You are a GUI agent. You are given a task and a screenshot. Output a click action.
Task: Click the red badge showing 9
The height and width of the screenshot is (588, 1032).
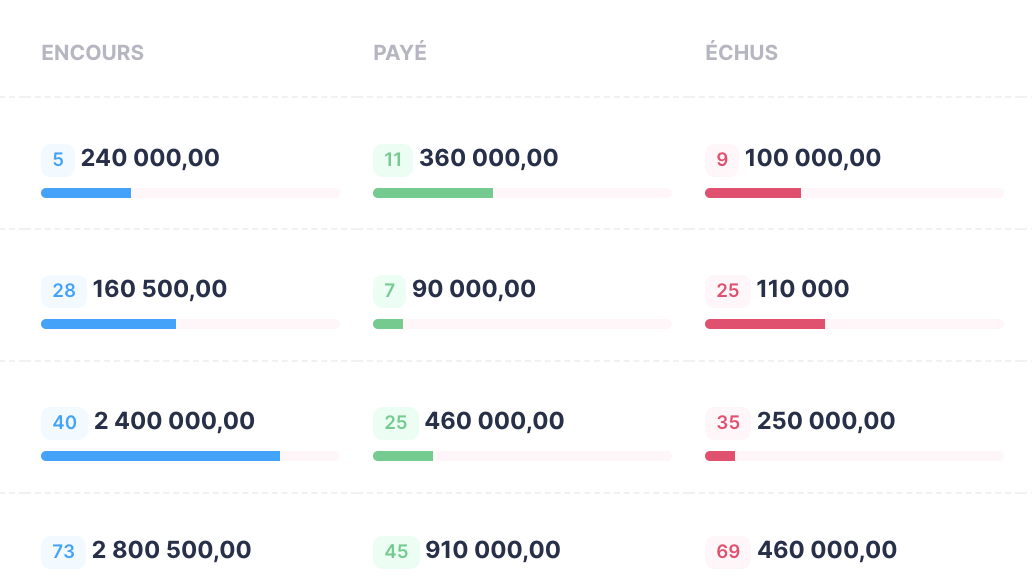(722, 159)
